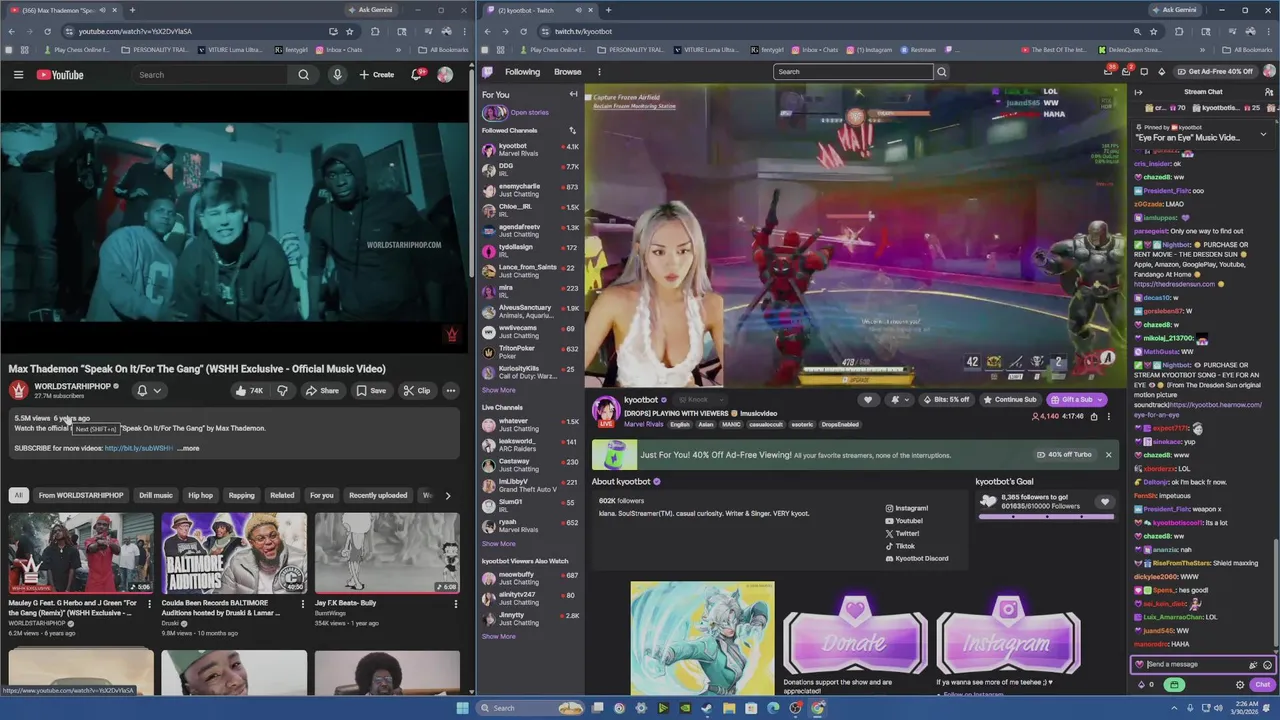Open kyootbot's Instagram link in About
Image resolution: width=1280 pixels, height=720 pixels.
tap(907, 508)
